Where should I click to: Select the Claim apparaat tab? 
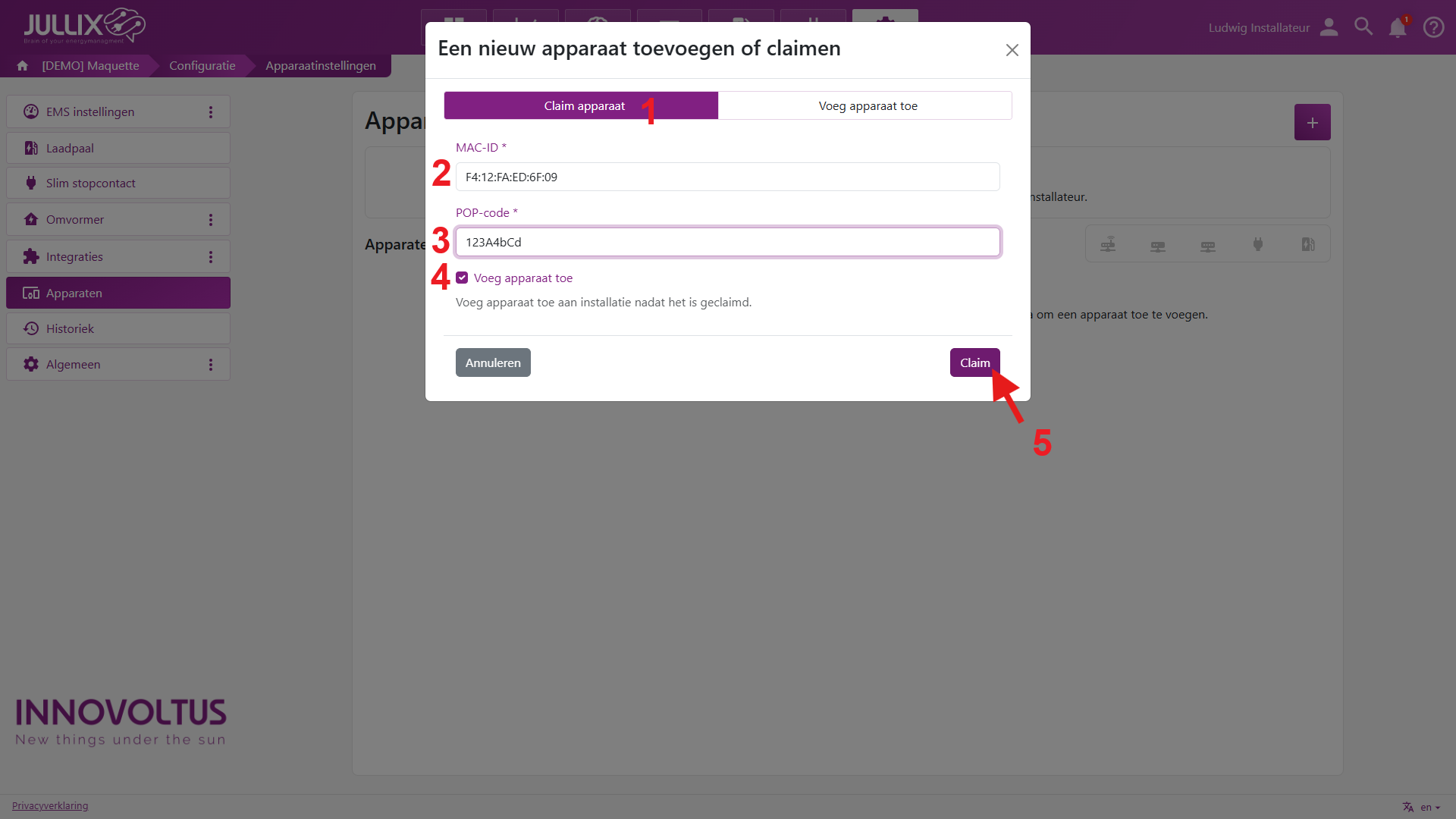[584, 106]
